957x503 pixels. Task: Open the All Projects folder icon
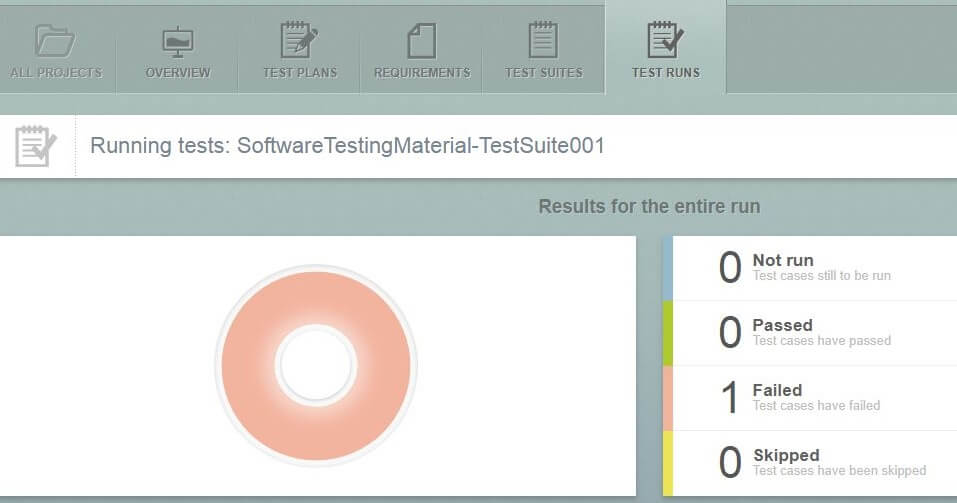55,41
